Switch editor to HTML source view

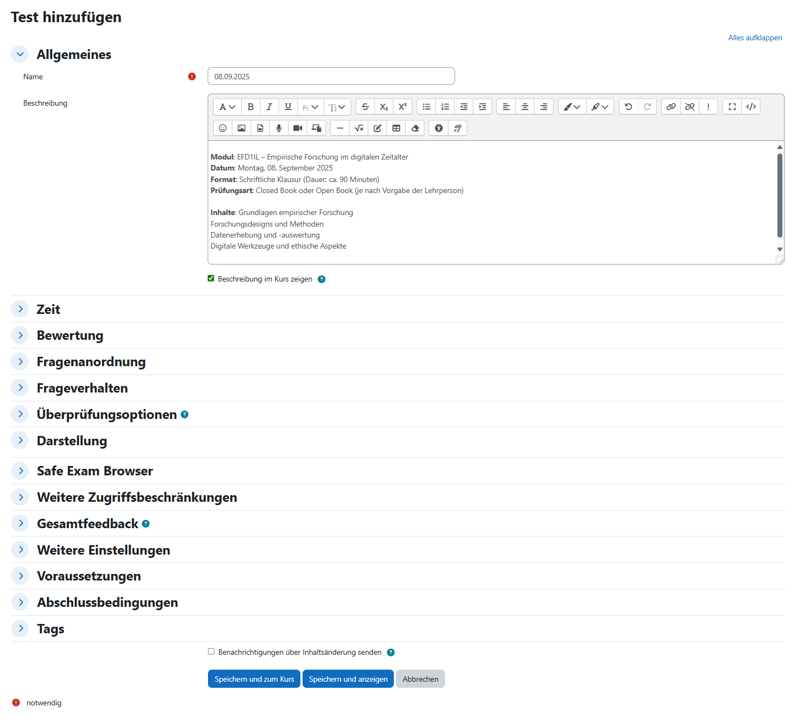(751, 107)
